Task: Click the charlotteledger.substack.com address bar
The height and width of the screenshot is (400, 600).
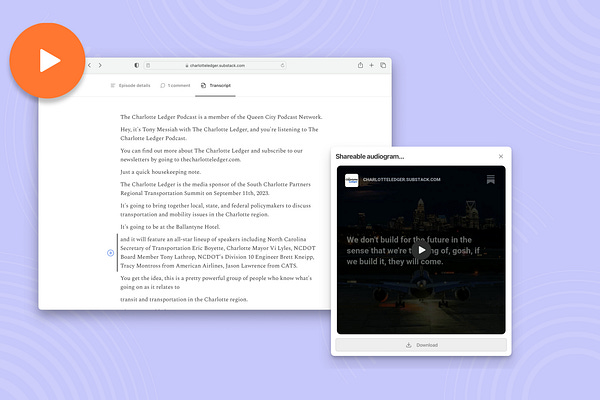Action: point(215,65)
